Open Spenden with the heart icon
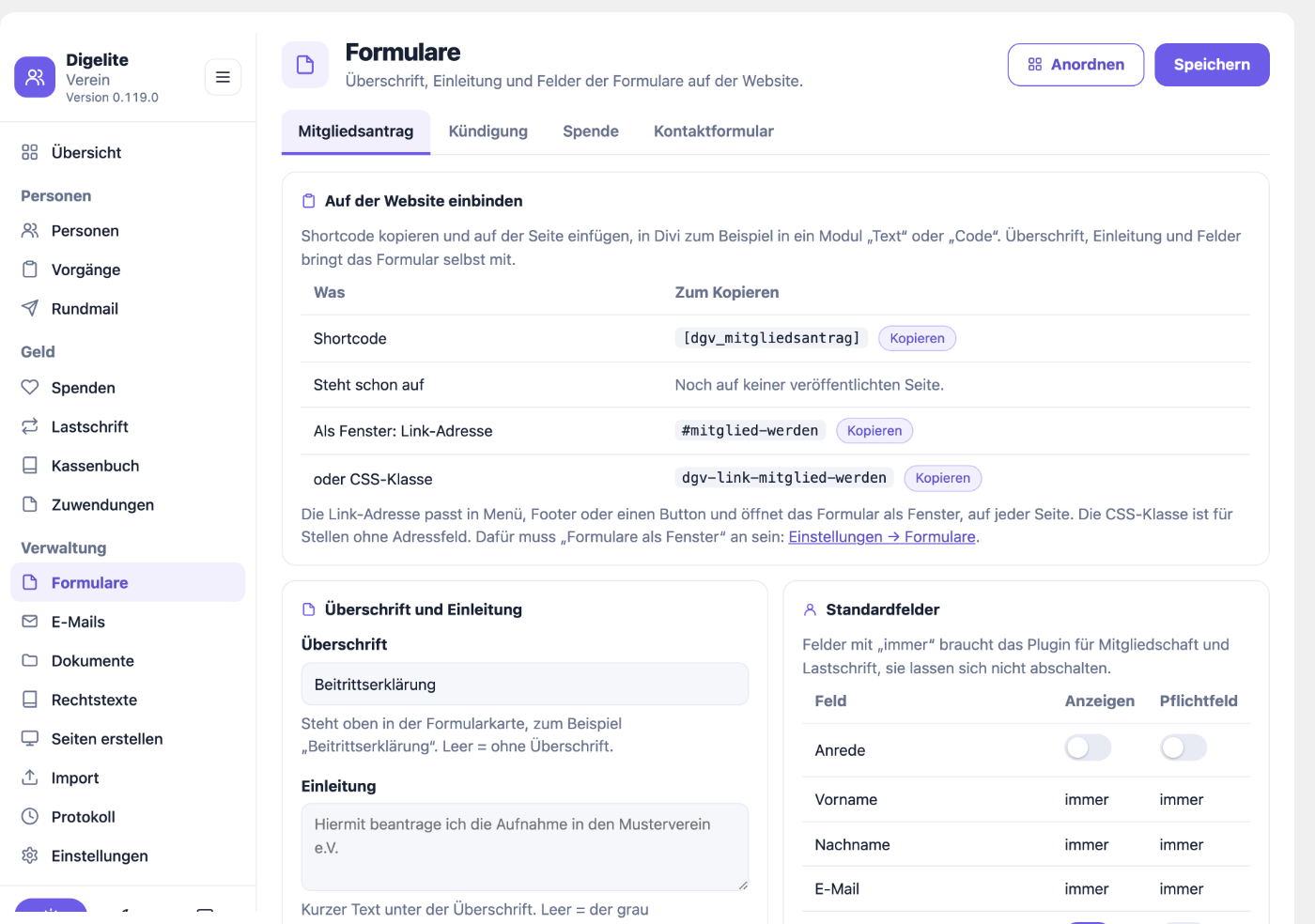The image size is (1315, 924). [30, 387]
